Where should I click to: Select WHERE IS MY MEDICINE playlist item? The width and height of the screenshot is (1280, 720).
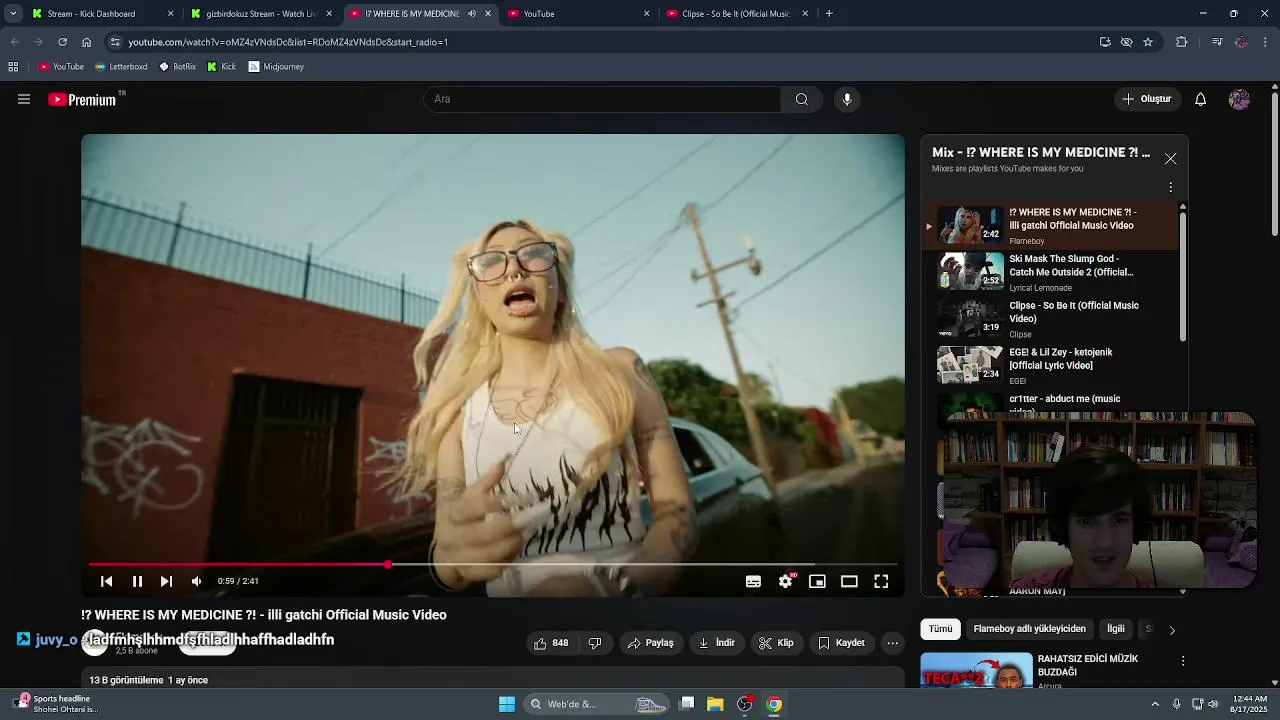[1049, 226]
